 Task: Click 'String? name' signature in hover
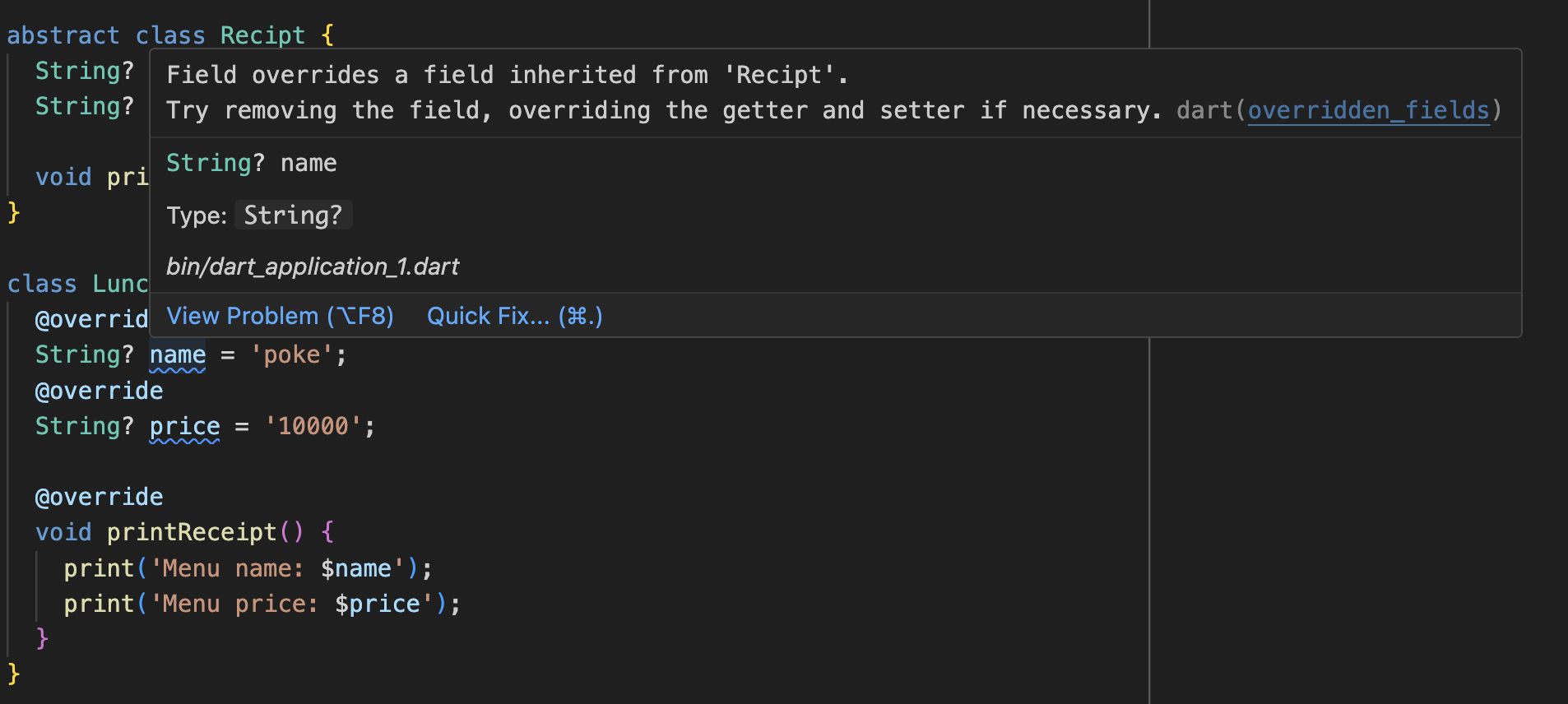pos(251,163)
